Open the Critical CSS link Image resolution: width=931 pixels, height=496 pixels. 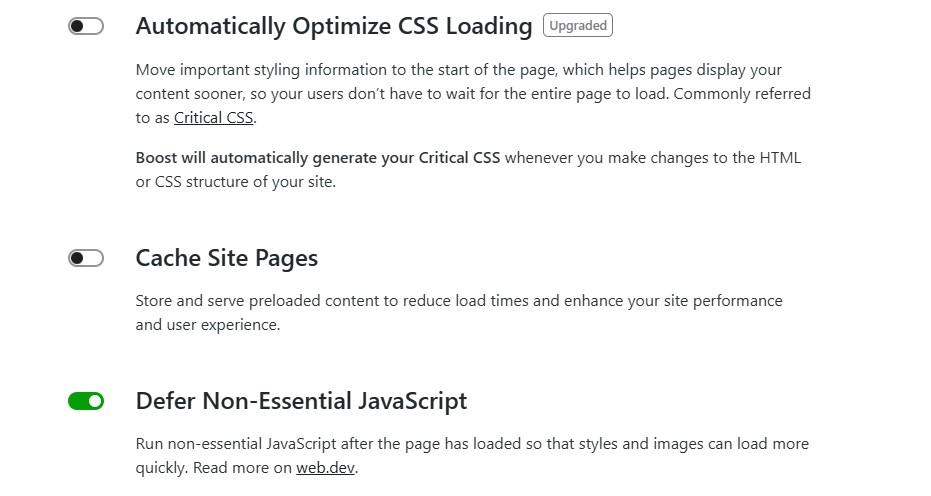tap(214, 118)
